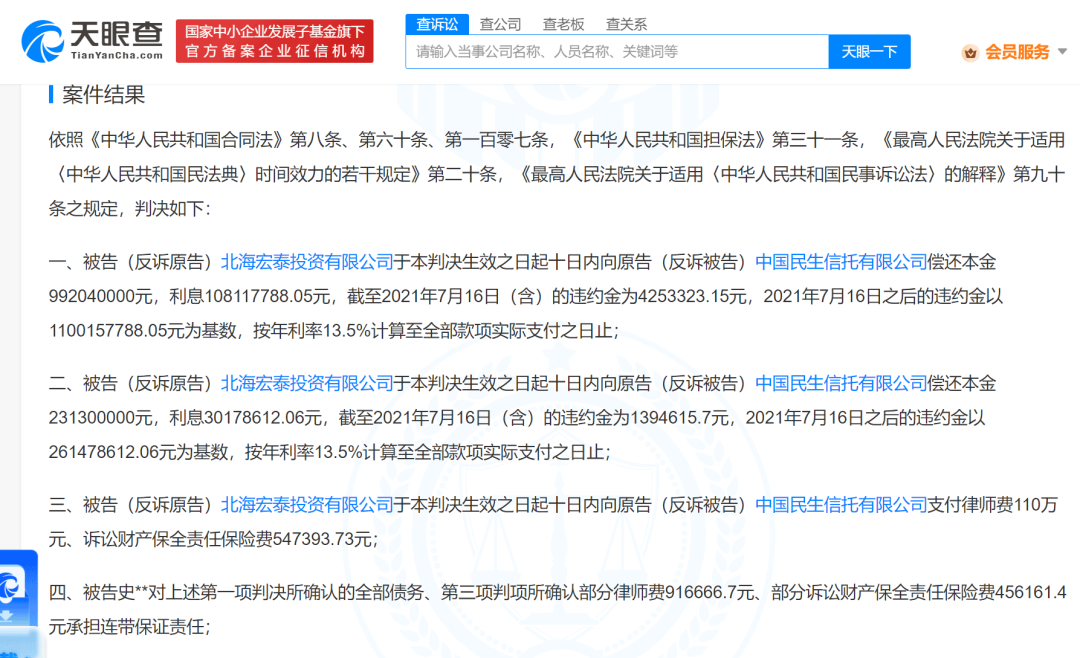
Task: Switch to the 查关系 tab
Action: [626, 24]
